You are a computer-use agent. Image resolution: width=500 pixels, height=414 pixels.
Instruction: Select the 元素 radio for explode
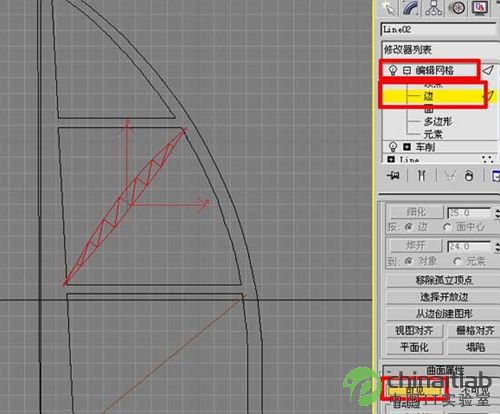(x=457, y=261)
